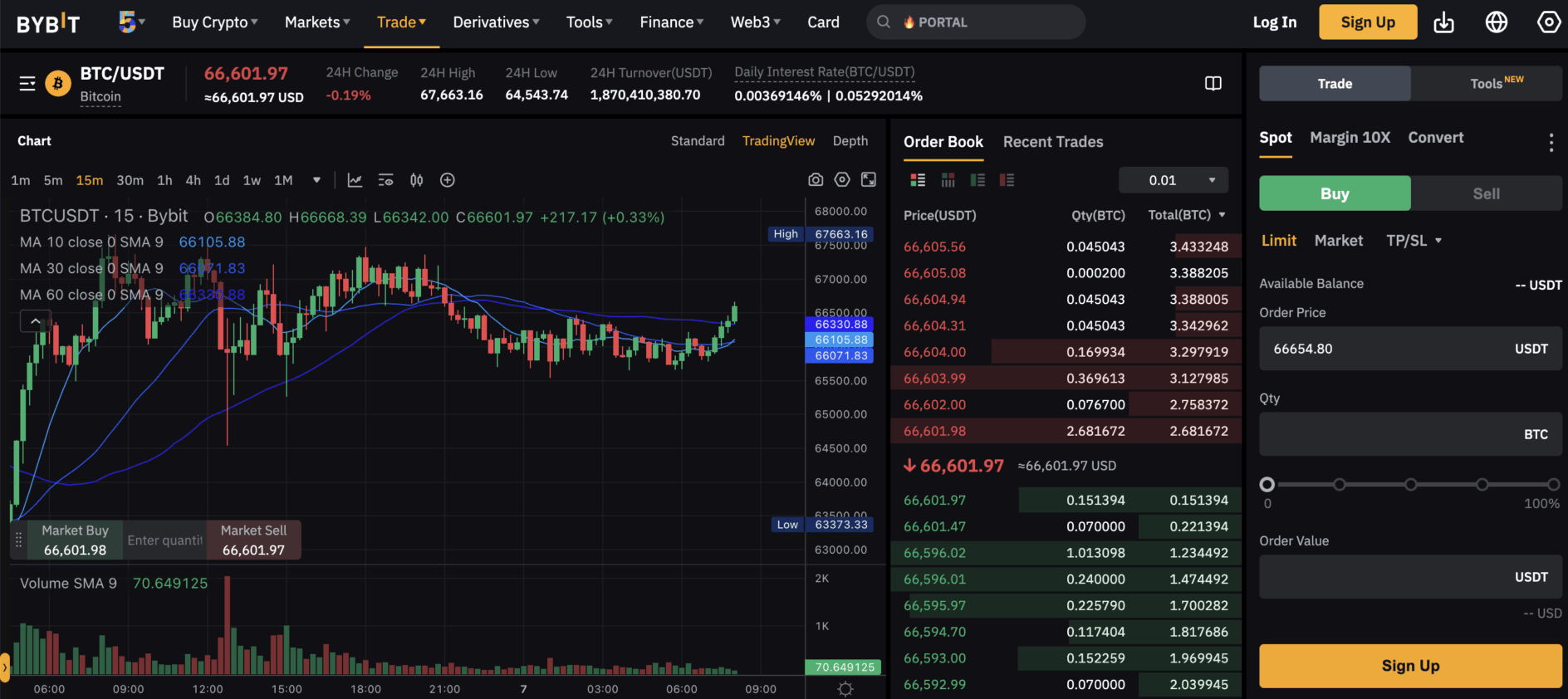Switch chart to TradingView mode
This screenshot has height=699, width=1568.
778,141
